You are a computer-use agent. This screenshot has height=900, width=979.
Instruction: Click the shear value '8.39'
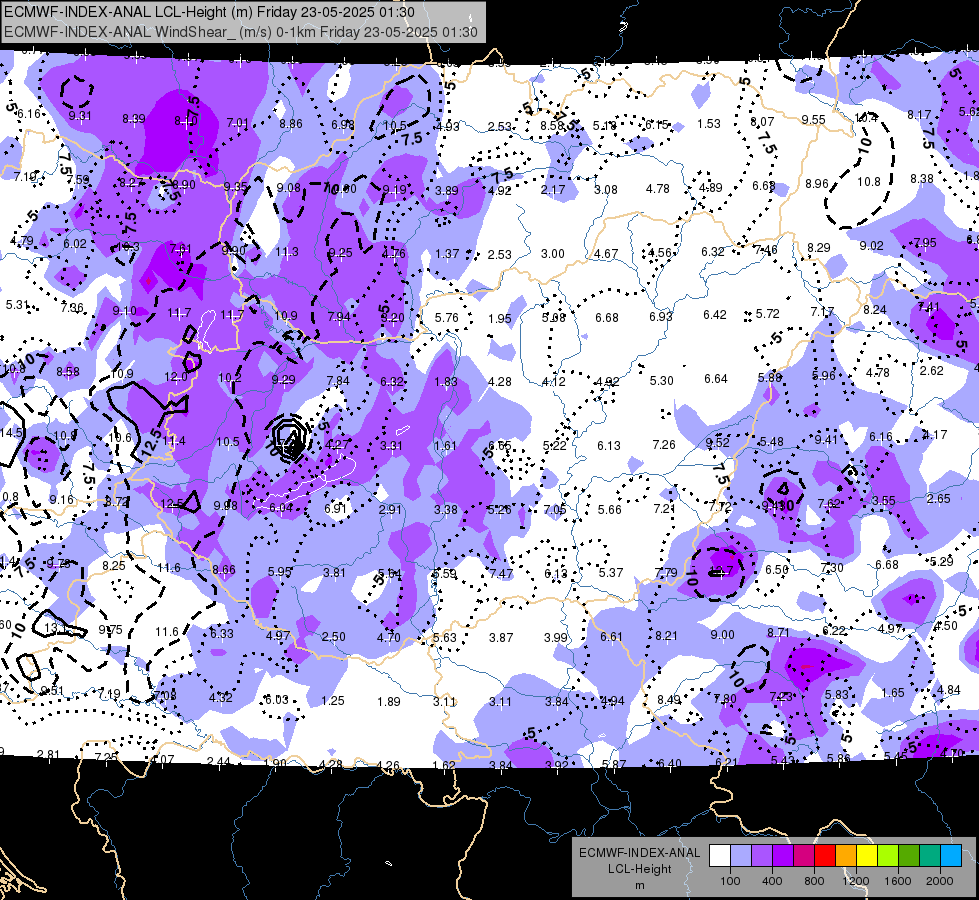tap(134, 119)
